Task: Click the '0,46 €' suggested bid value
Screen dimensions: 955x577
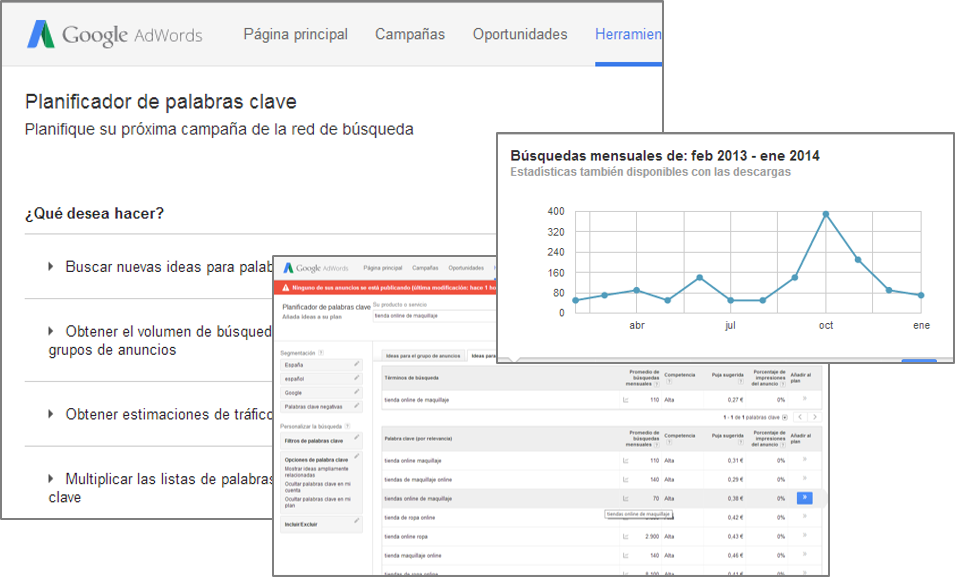Action: tap(735, 556)
